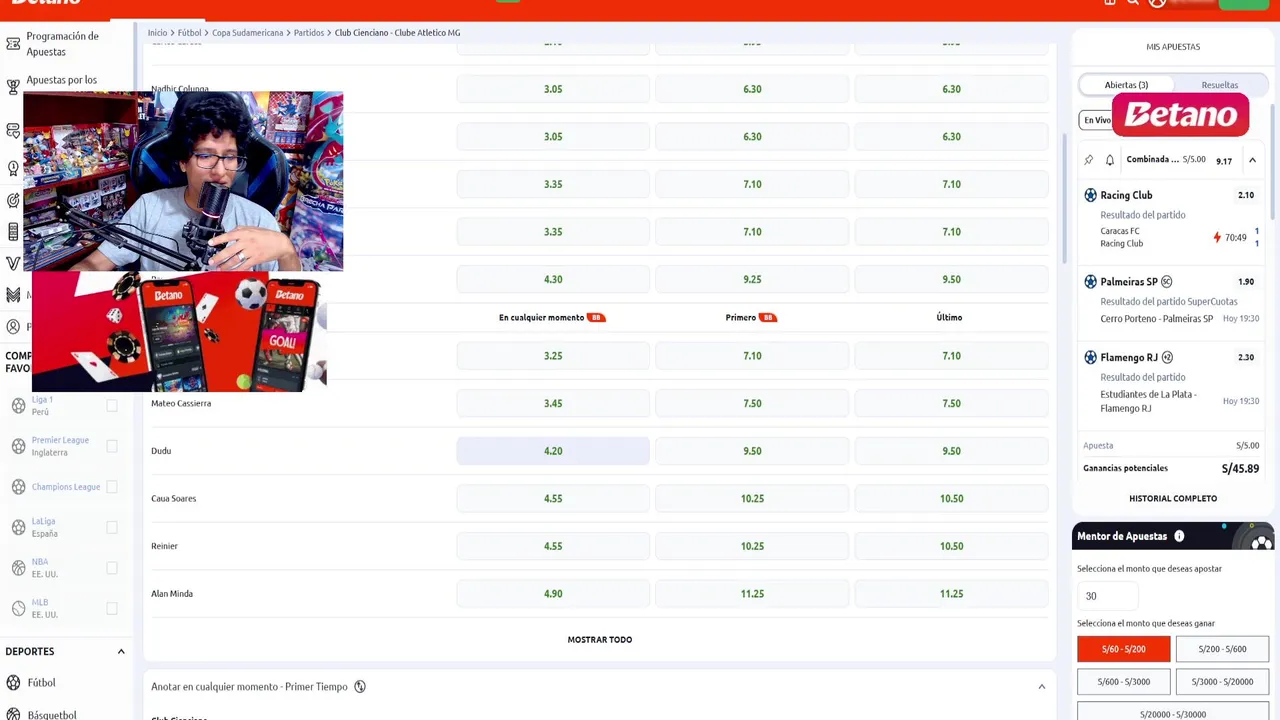Expand player list with MOSTRAR TODO
This screenshot has width=1280, height=720.
pyautogui.click(x=600, y=640)
